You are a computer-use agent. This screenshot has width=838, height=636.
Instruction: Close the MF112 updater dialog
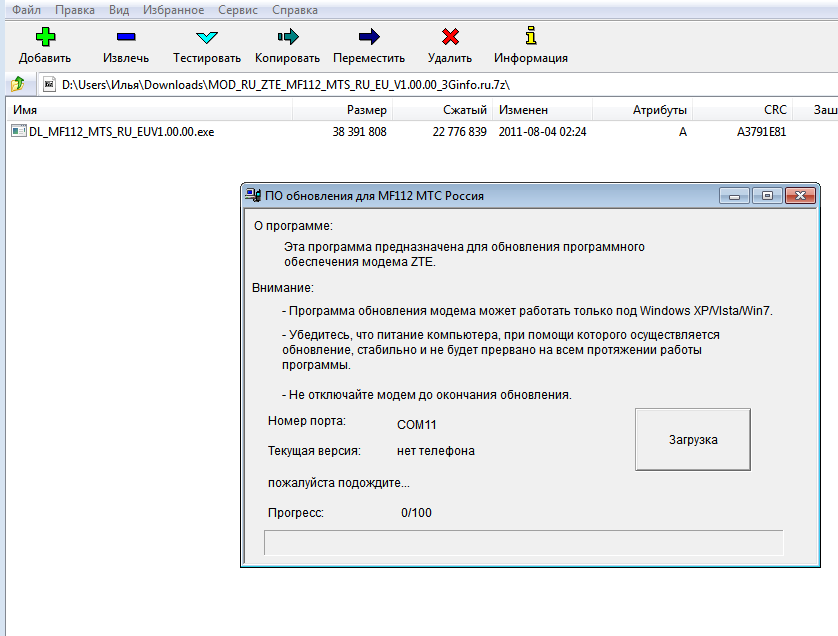800,196
